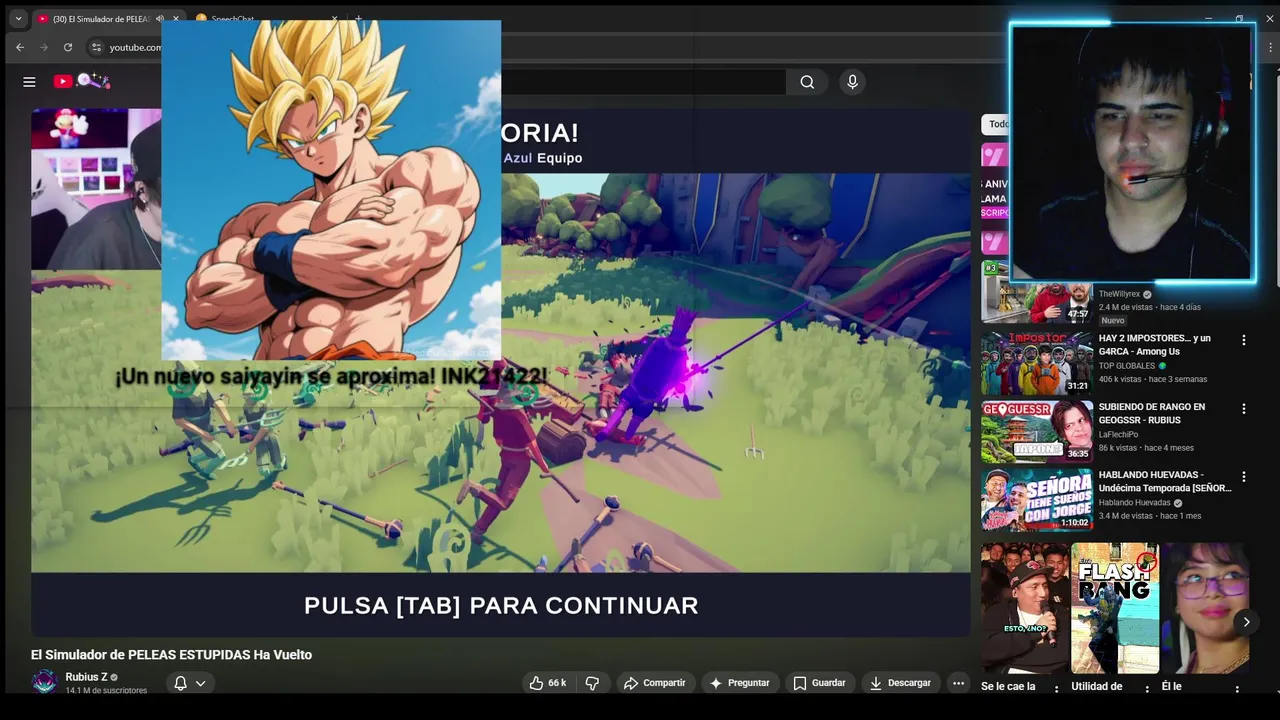Open a new browser tab

(358, 19)
